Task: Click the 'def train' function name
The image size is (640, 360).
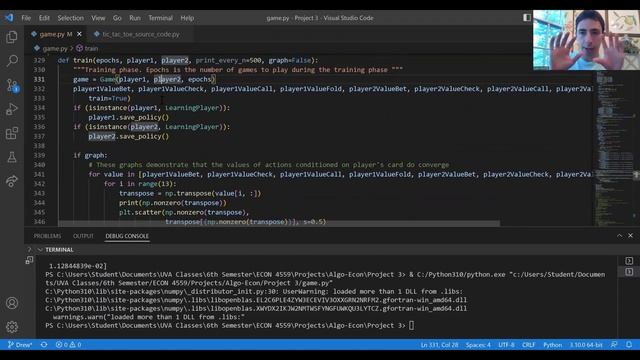Action: pyautogui.click(x=83, y=60)
